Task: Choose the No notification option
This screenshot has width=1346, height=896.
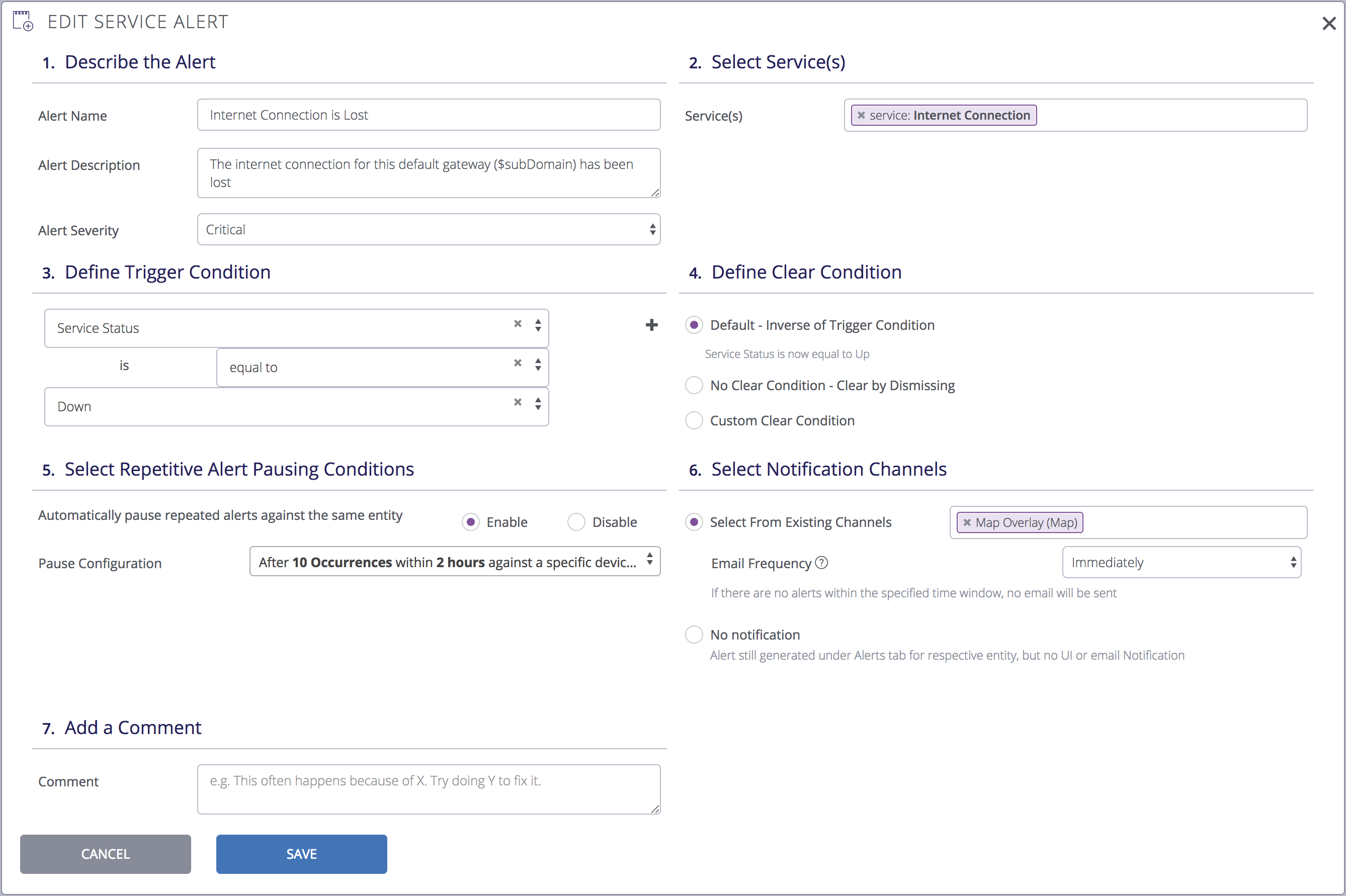Action: click(693, 634)
